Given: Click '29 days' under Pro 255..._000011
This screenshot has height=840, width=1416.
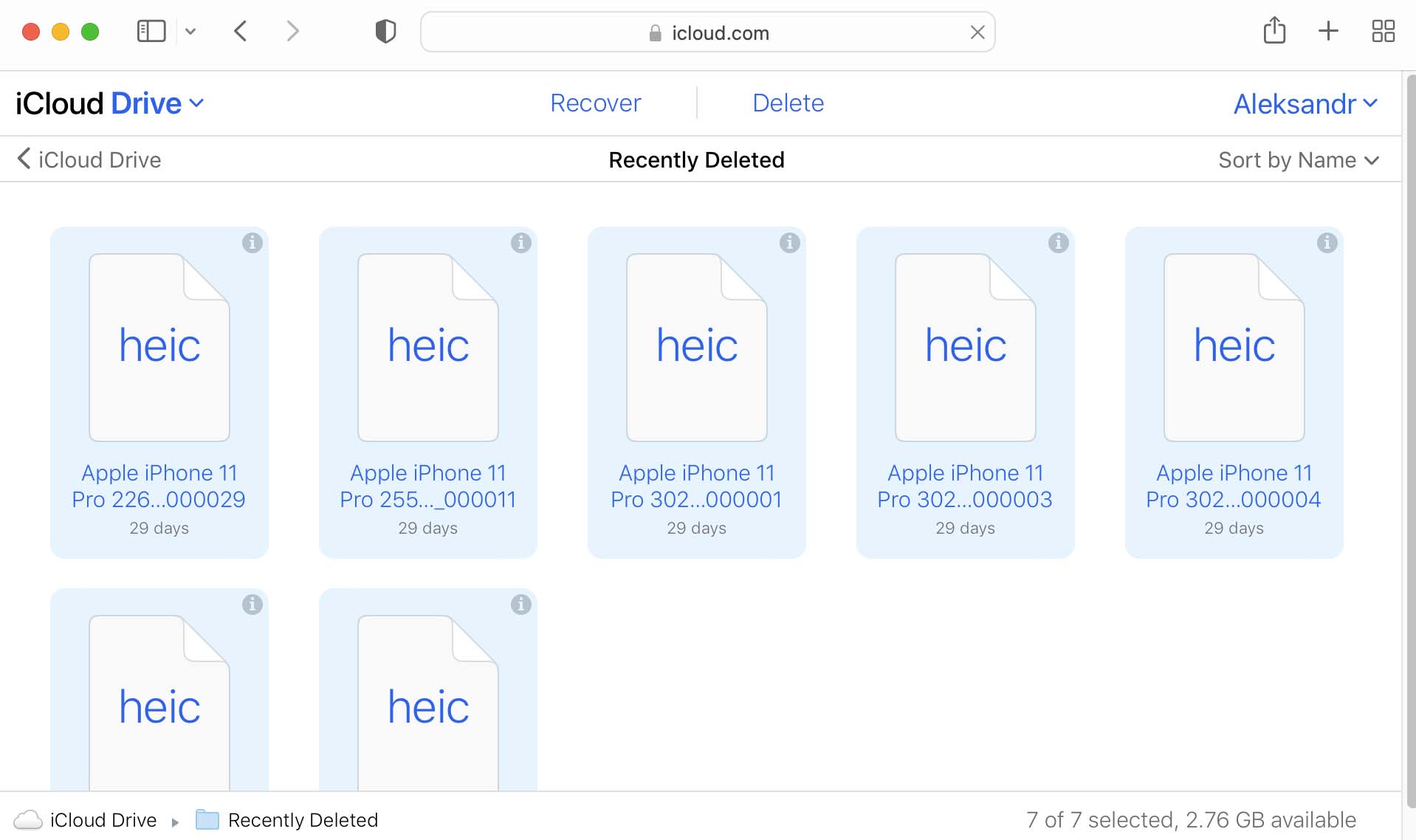Looking at the screenshot, I should coord(428,528).
